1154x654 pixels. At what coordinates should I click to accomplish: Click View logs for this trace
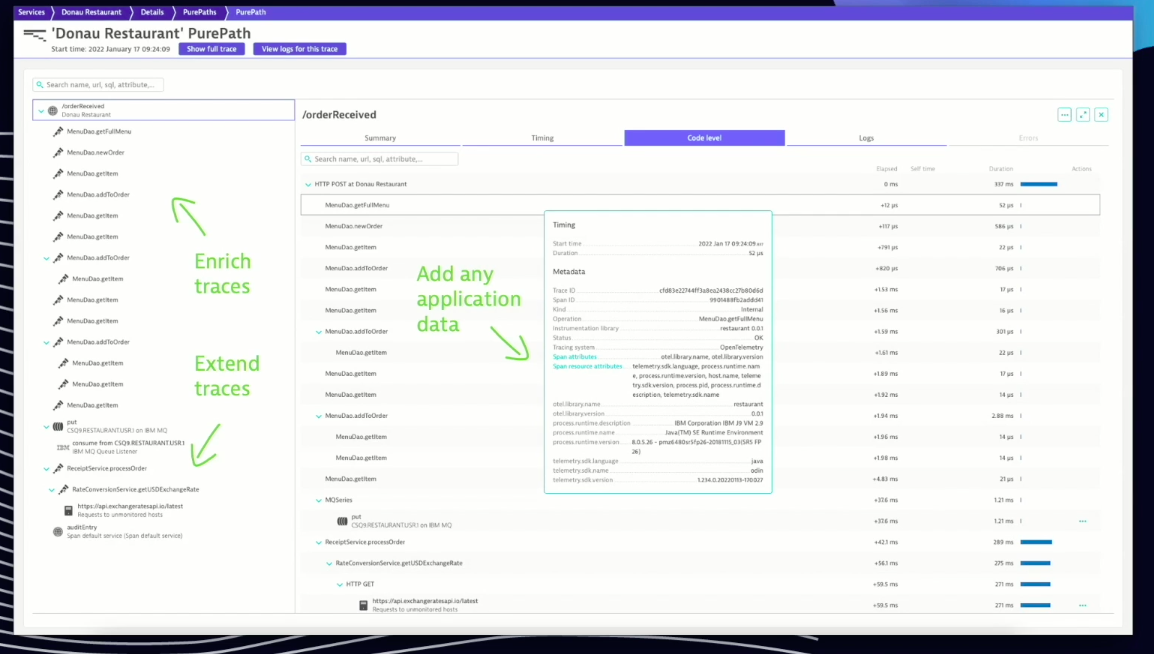(298, 48)
